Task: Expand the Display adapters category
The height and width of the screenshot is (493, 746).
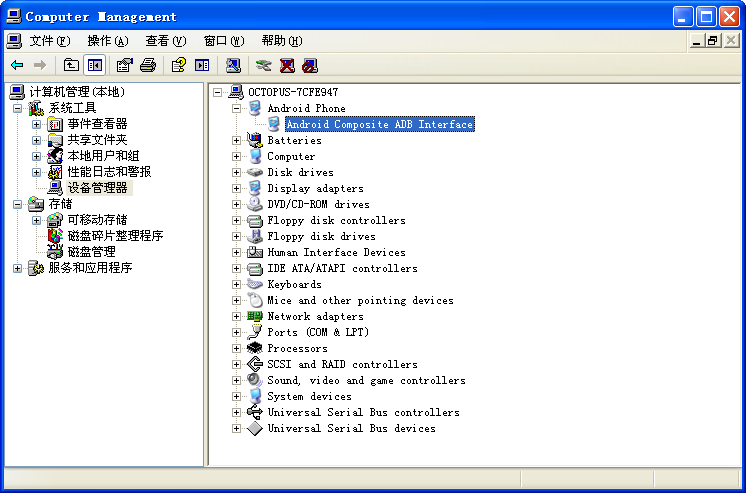Action: (x=236, y=188)
